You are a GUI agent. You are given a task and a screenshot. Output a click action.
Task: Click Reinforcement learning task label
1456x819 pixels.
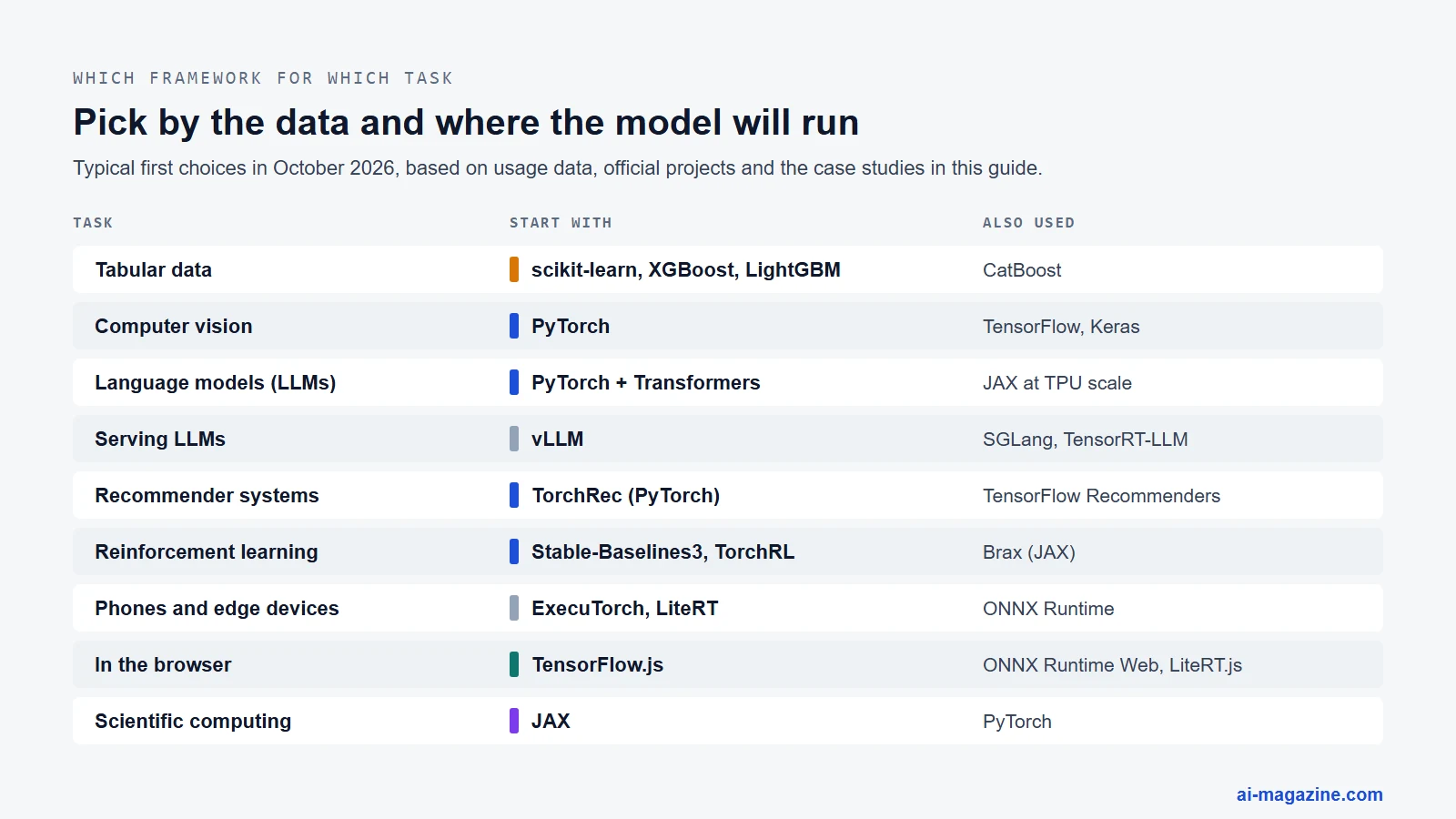point(207,551)
